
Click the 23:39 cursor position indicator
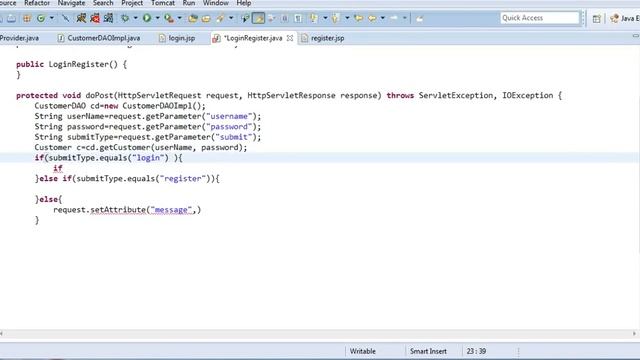pyautogui.click(x=476, y=351)
